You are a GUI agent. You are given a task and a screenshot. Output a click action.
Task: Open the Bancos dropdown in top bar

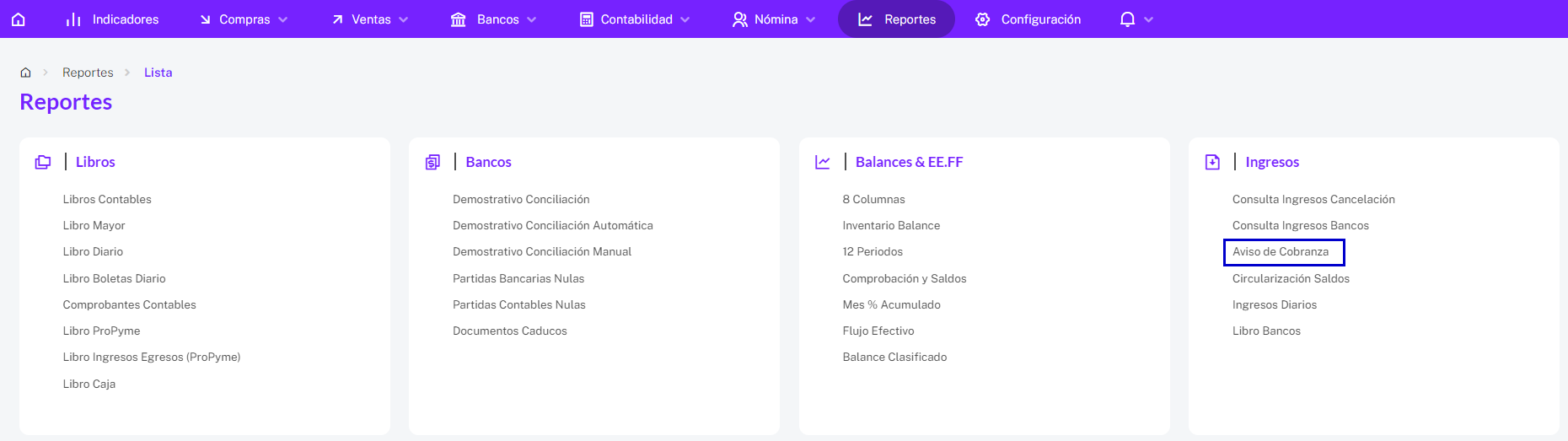click(494, 19)
